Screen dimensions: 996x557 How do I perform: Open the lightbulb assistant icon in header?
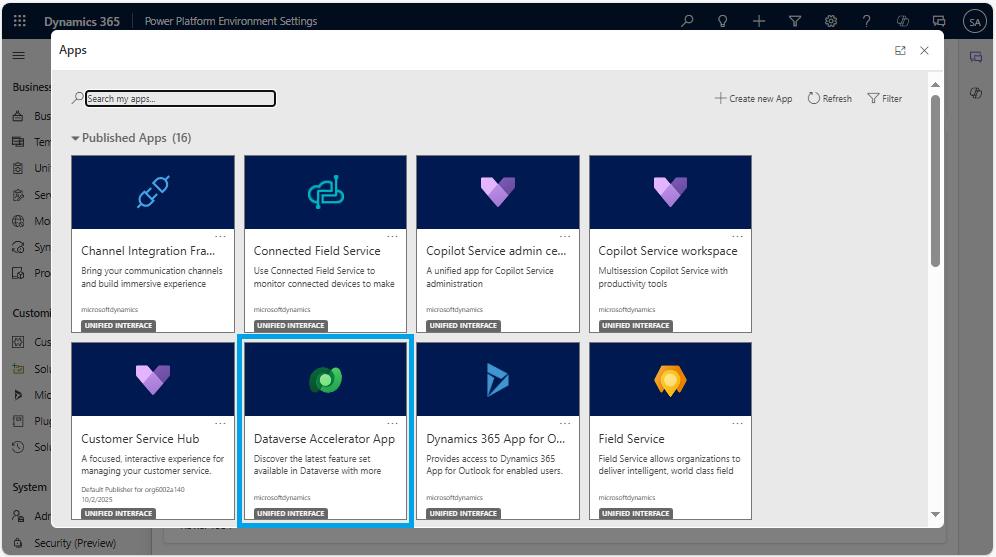(x=722, y=21)
